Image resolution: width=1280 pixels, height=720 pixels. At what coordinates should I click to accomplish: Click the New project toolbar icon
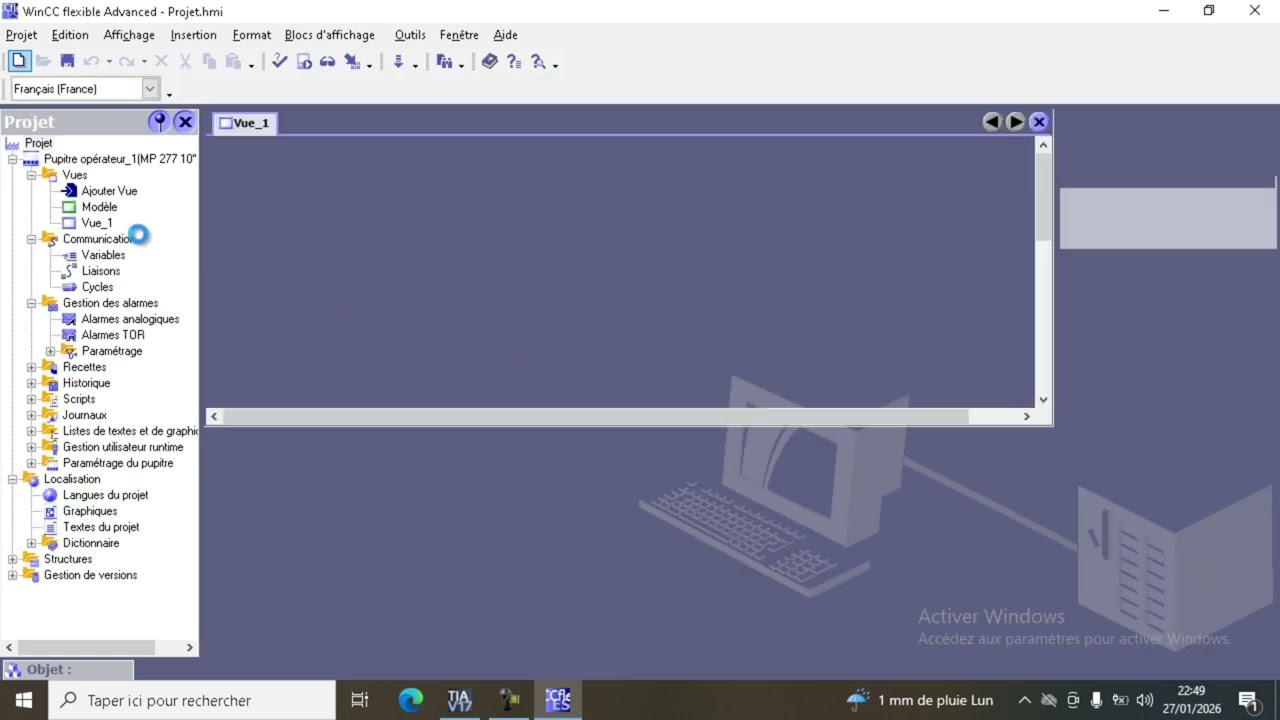(18, 61)
